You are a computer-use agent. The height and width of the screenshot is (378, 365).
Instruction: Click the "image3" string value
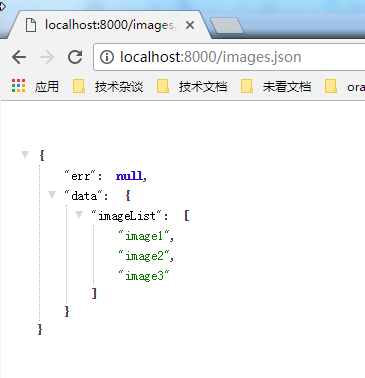[x=144, y=276]
